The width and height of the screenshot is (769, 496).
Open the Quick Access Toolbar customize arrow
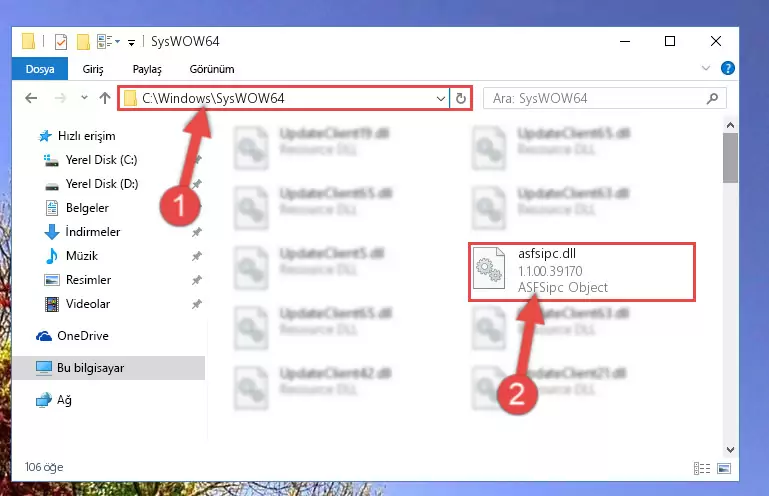pyautogui.click(x=131, y=43)
